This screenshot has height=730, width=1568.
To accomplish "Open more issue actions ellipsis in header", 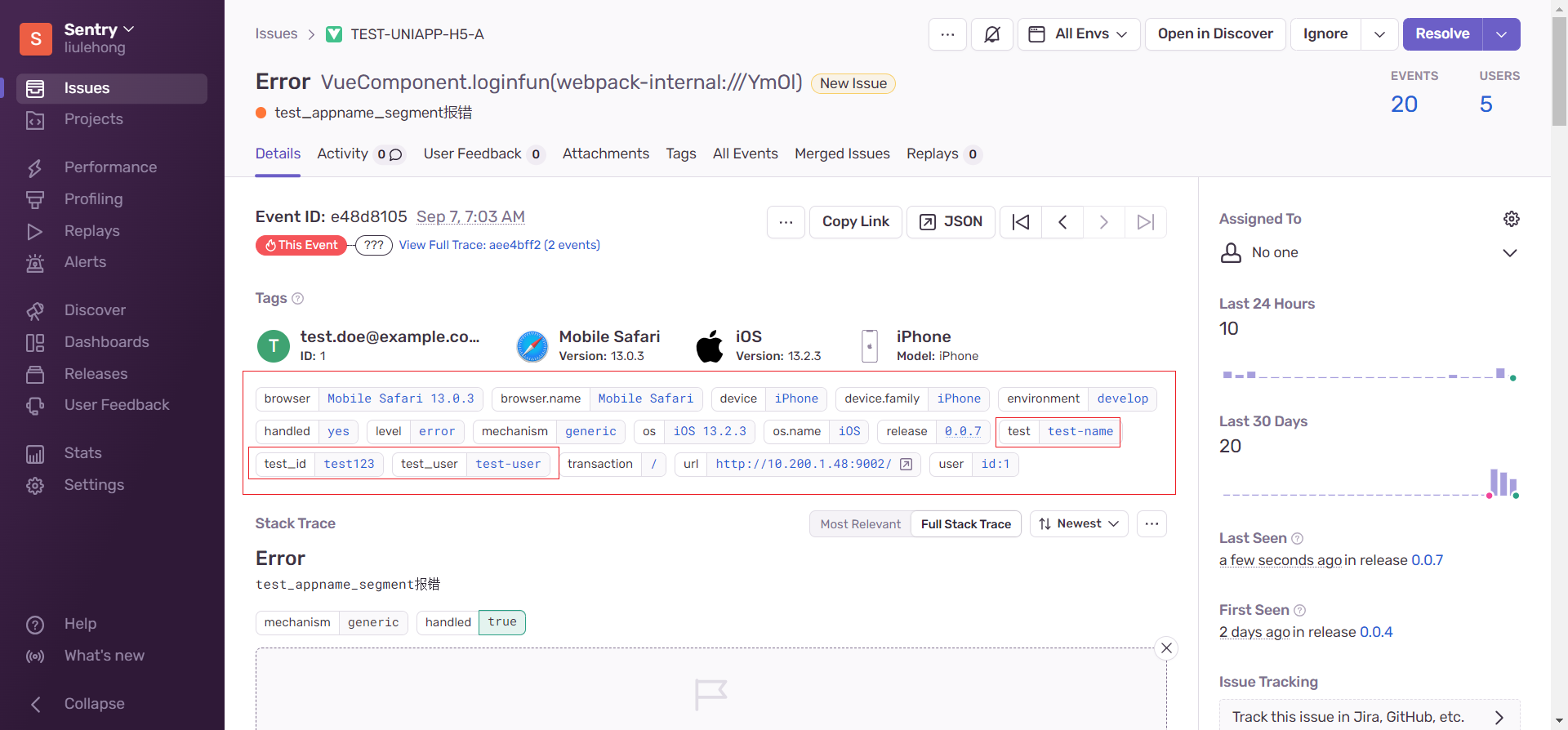I will [x=947, y=34].
